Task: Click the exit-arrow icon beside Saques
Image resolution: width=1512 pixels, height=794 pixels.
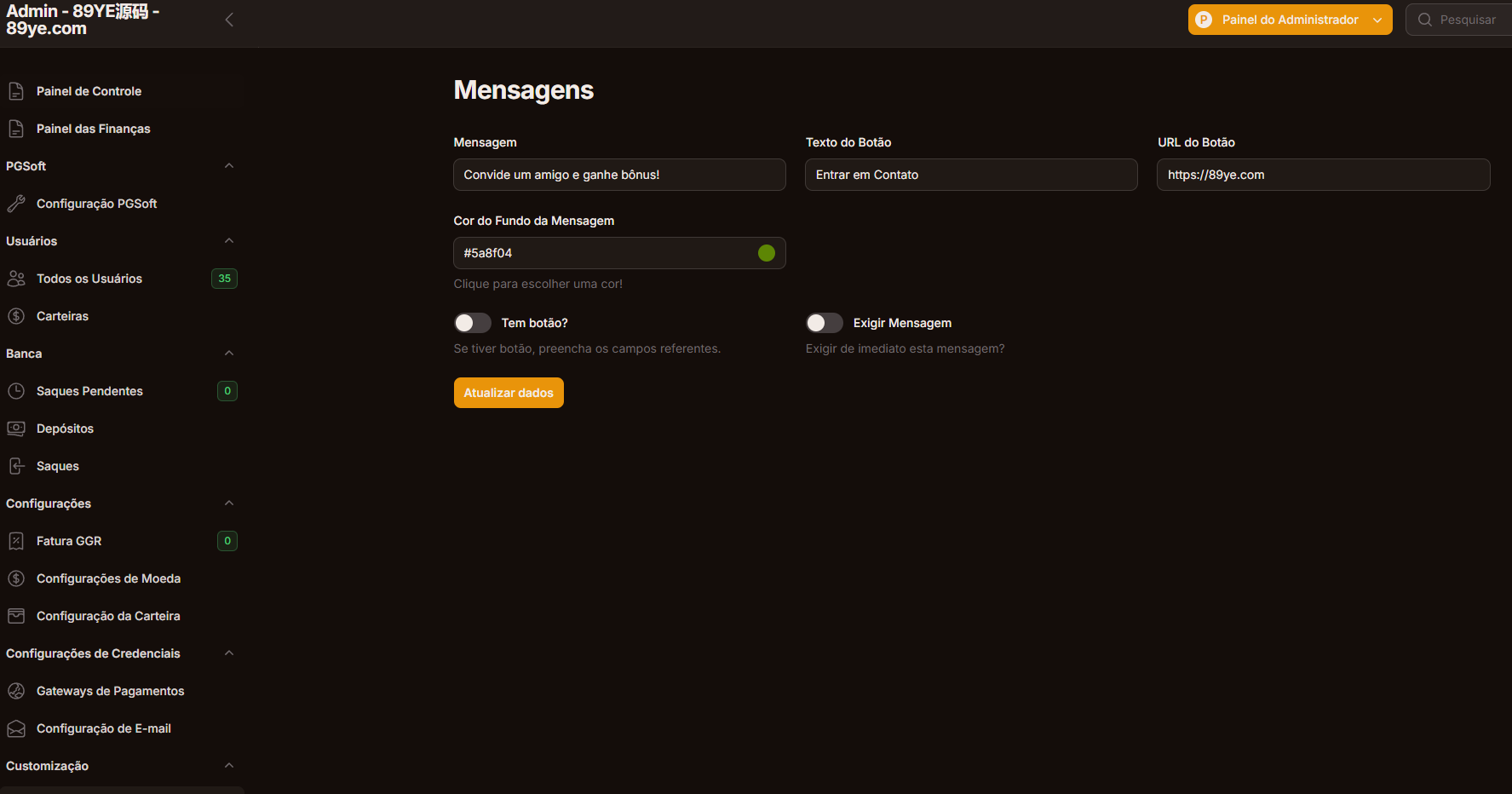Action: pos(16,466)
